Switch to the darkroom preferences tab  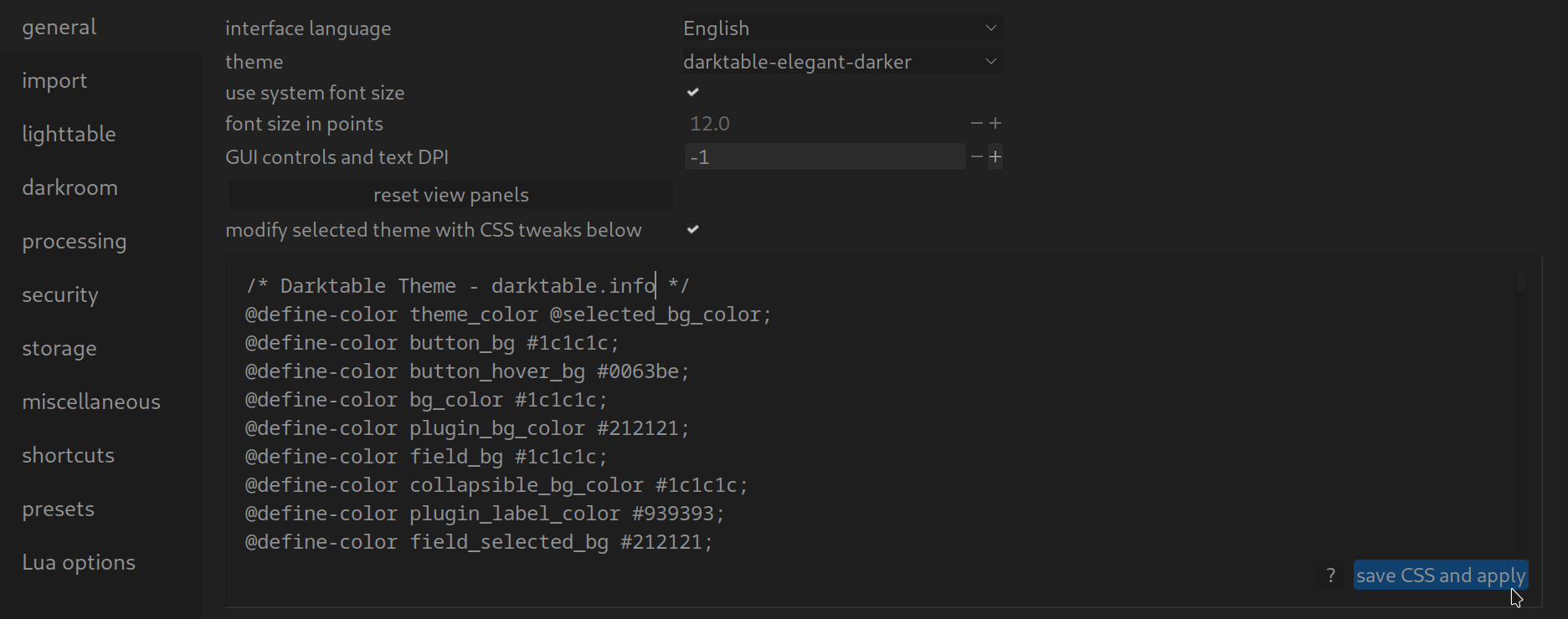(x=70, y=187)
